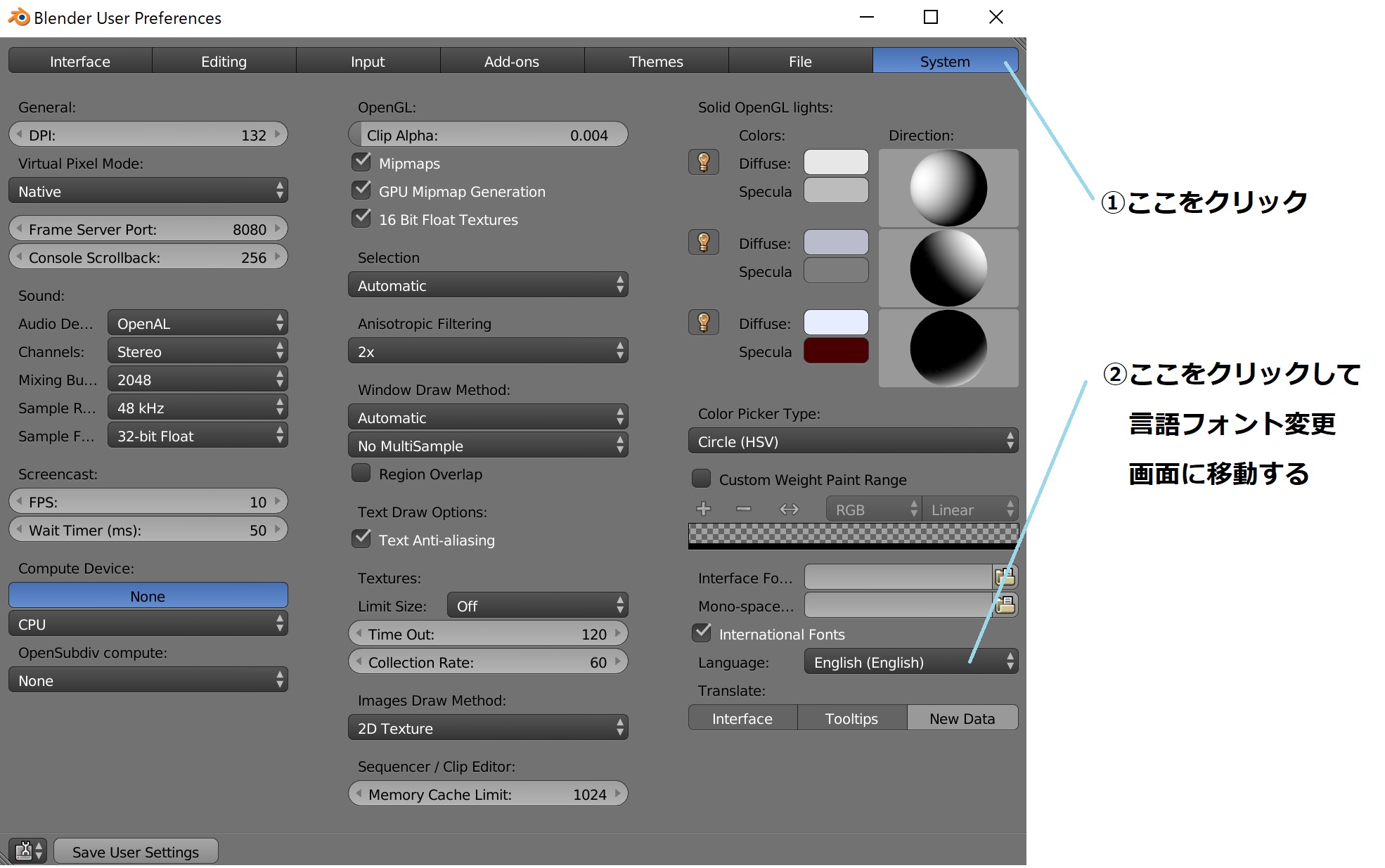Image resolution: width=1385 pixels, height=868 pixels.
Task: Switch to the Interface tab
Action: coord(80,60)
